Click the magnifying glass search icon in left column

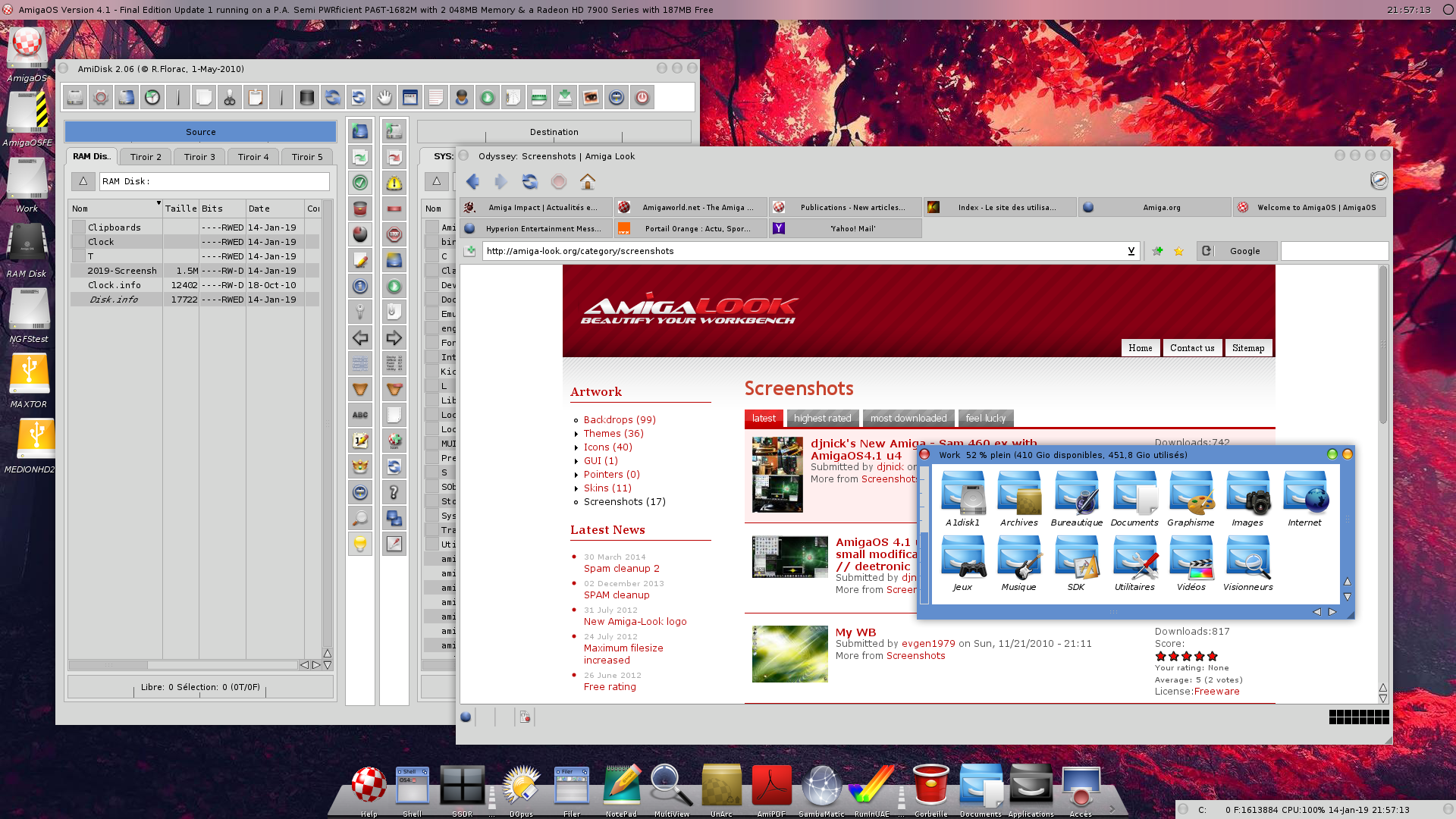(360, 518)
